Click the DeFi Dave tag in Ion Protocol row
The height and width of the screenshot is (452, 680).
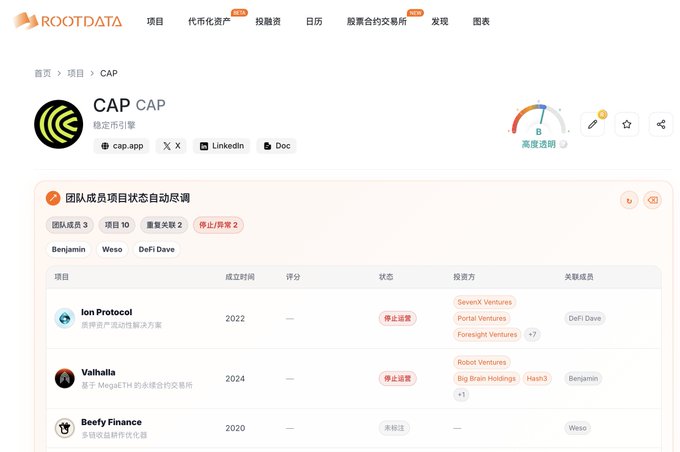[585, 318]
